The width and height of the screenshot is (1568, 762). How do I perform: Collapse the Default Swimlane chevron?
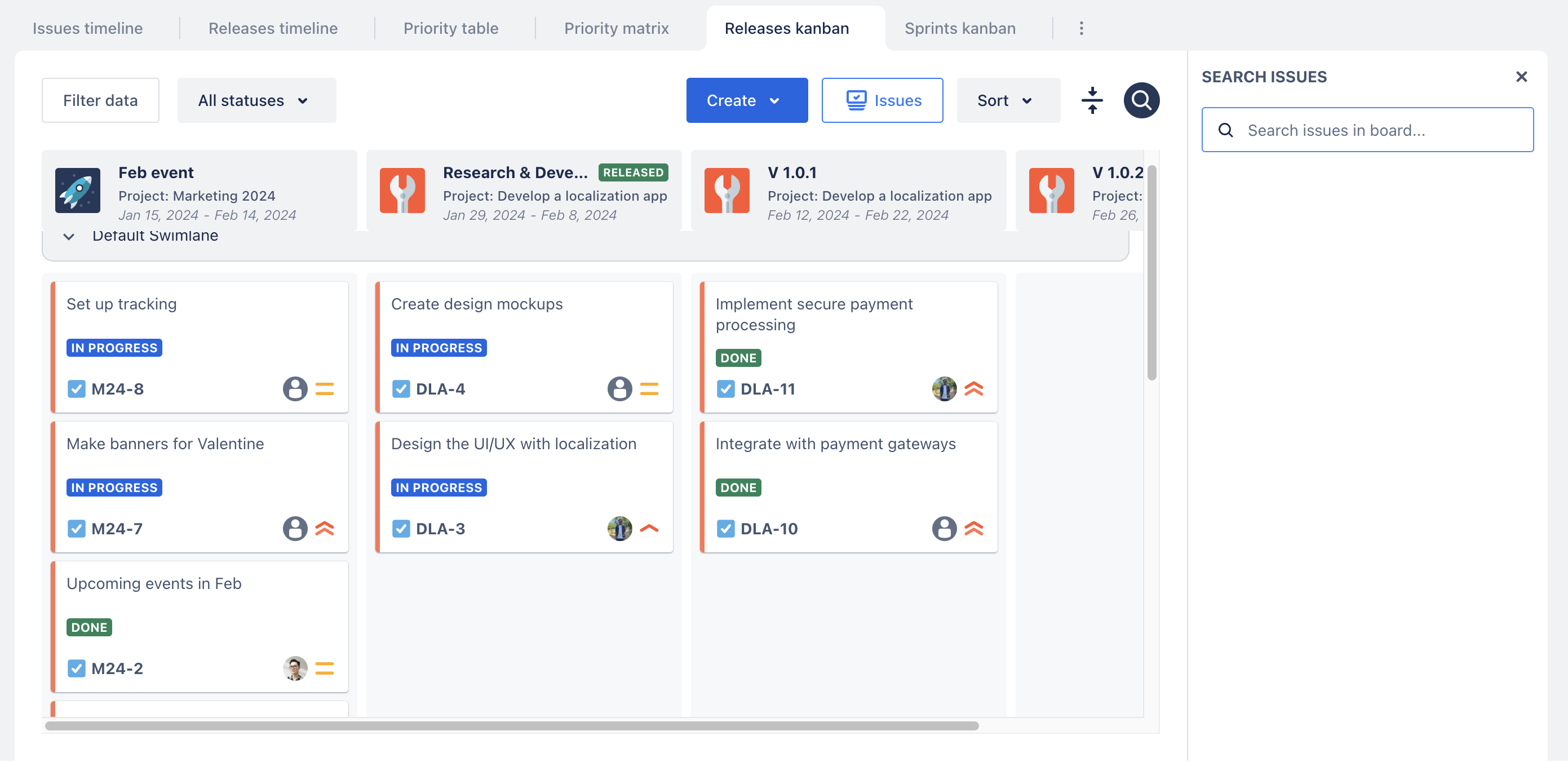coord(69,237)
